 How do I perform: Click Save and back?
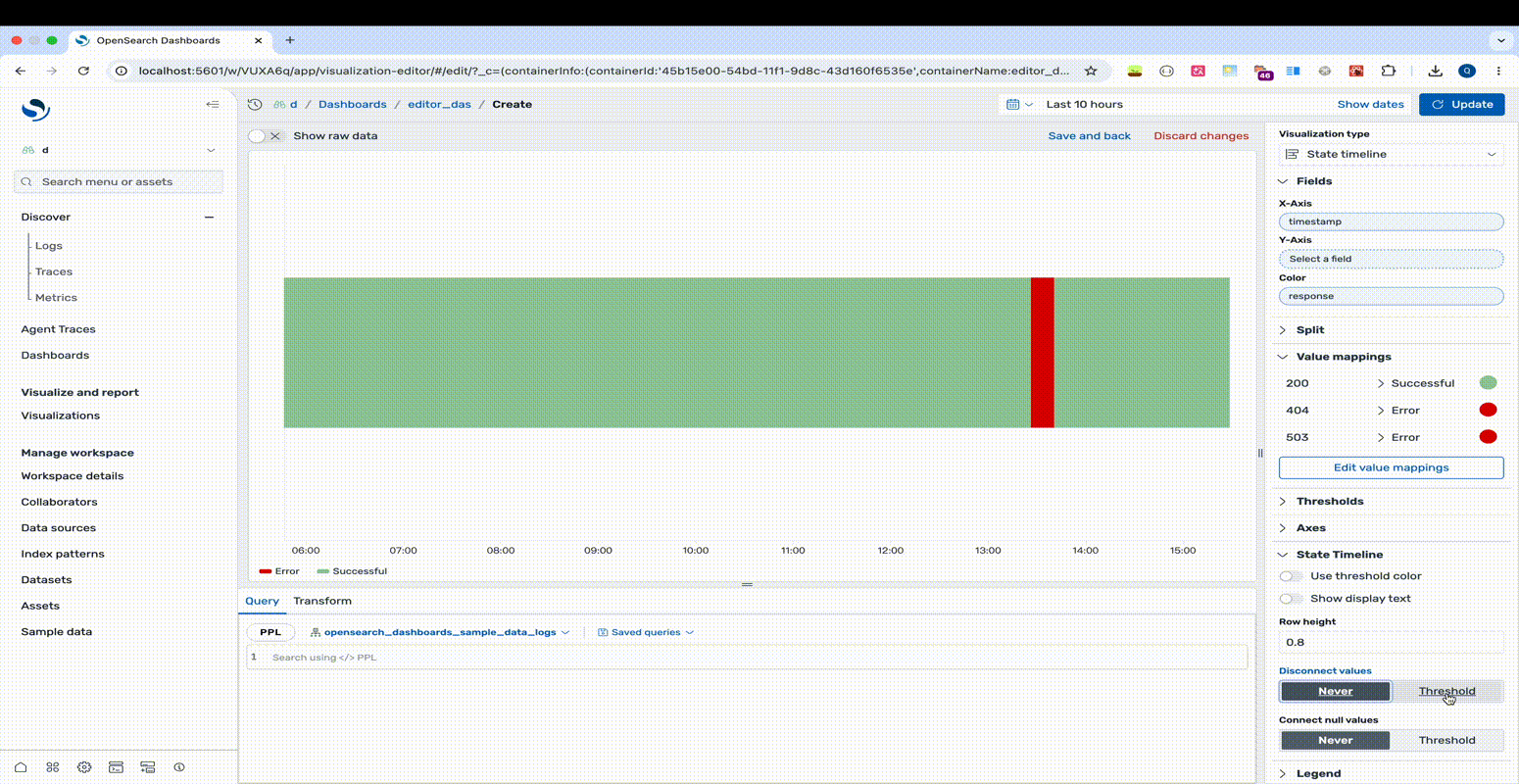[x=1089, y=136]
